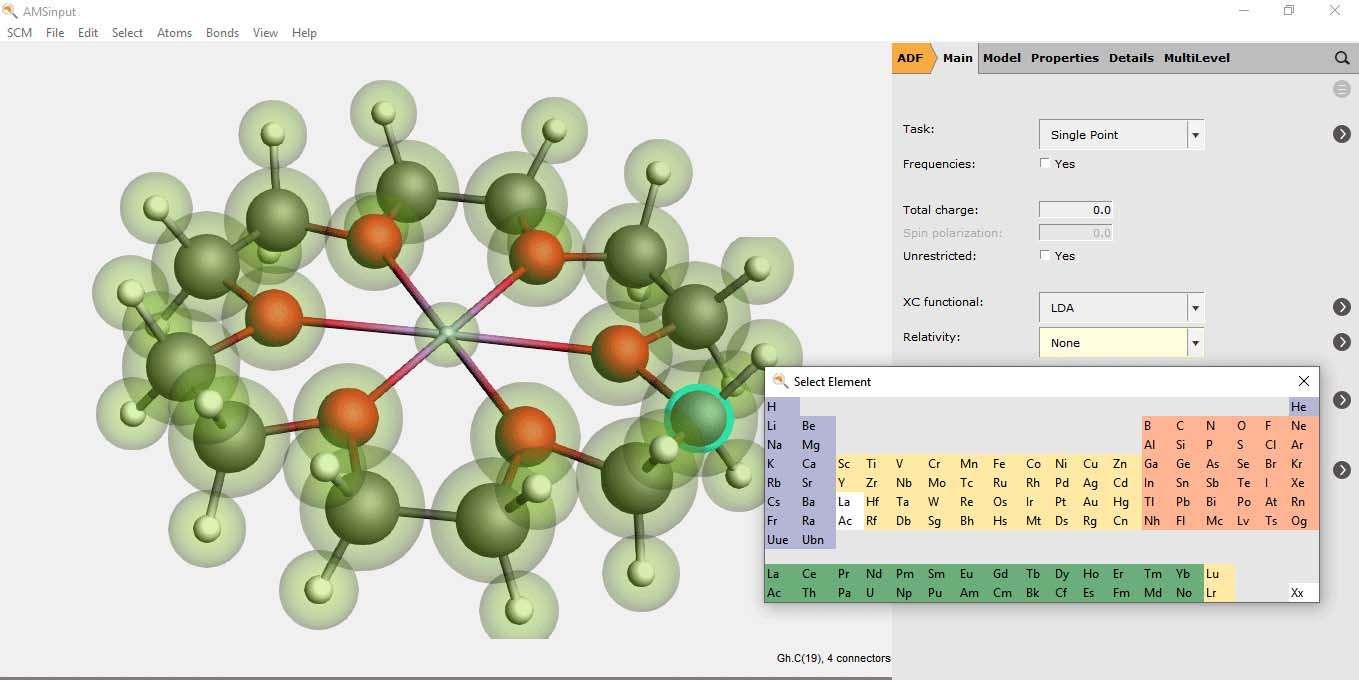The width and height of the screenshot is (1359, 680).
Task: Open details arrow next to XC functional
Action: (1342, 307)
